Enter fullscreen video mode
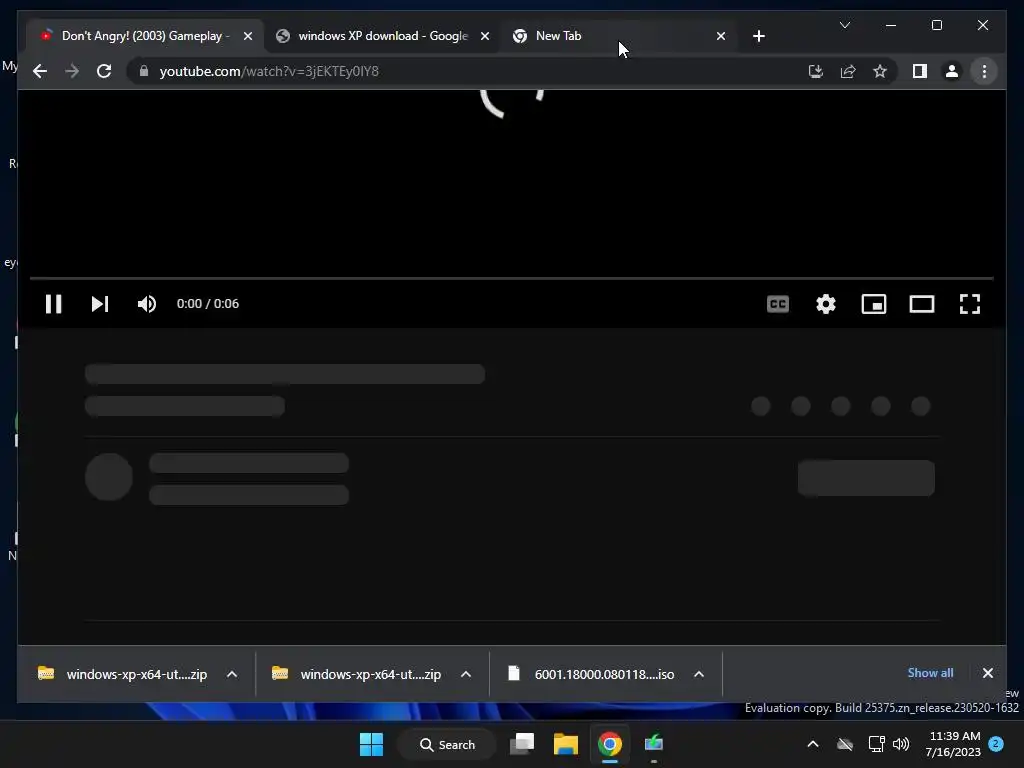This screenshot has width=1024, height=768. point(970,304)
